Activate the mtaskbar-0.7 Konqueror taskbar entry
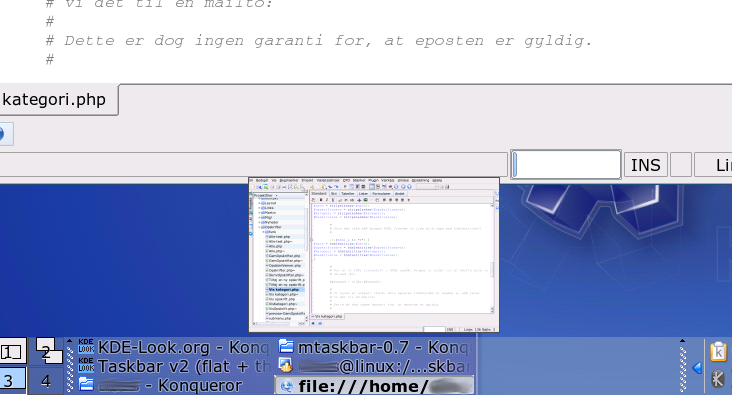The height and width of the screenshot is (395, 732). point(375,347)
